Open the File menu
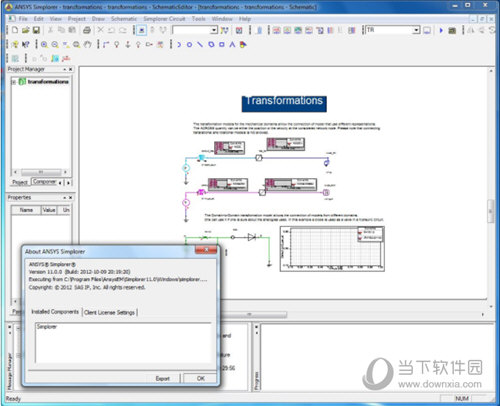 (x=23, y=19)
